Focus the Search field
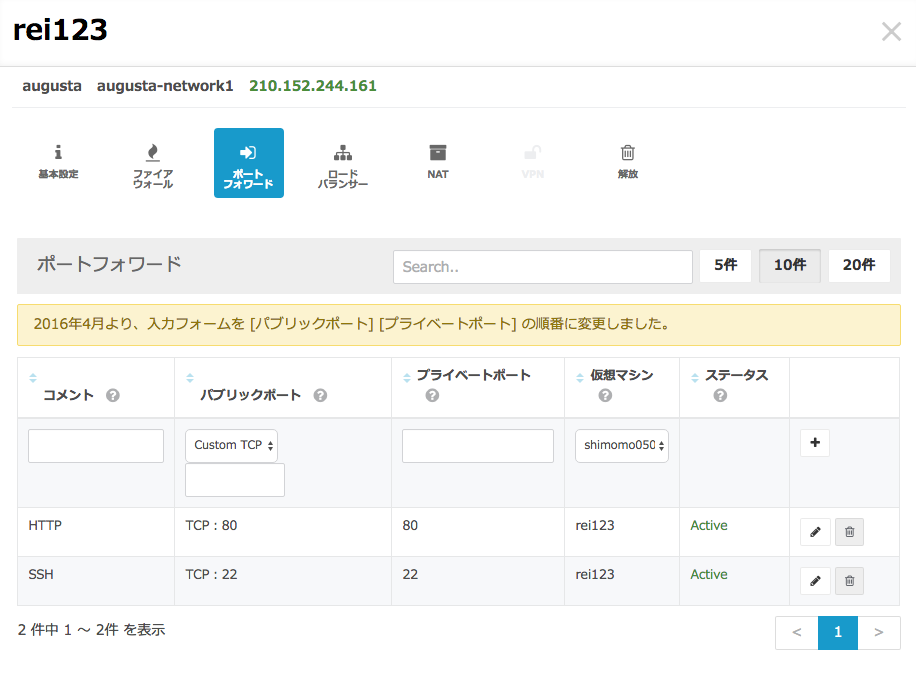The image size is (916, 697). pos(543,267)
